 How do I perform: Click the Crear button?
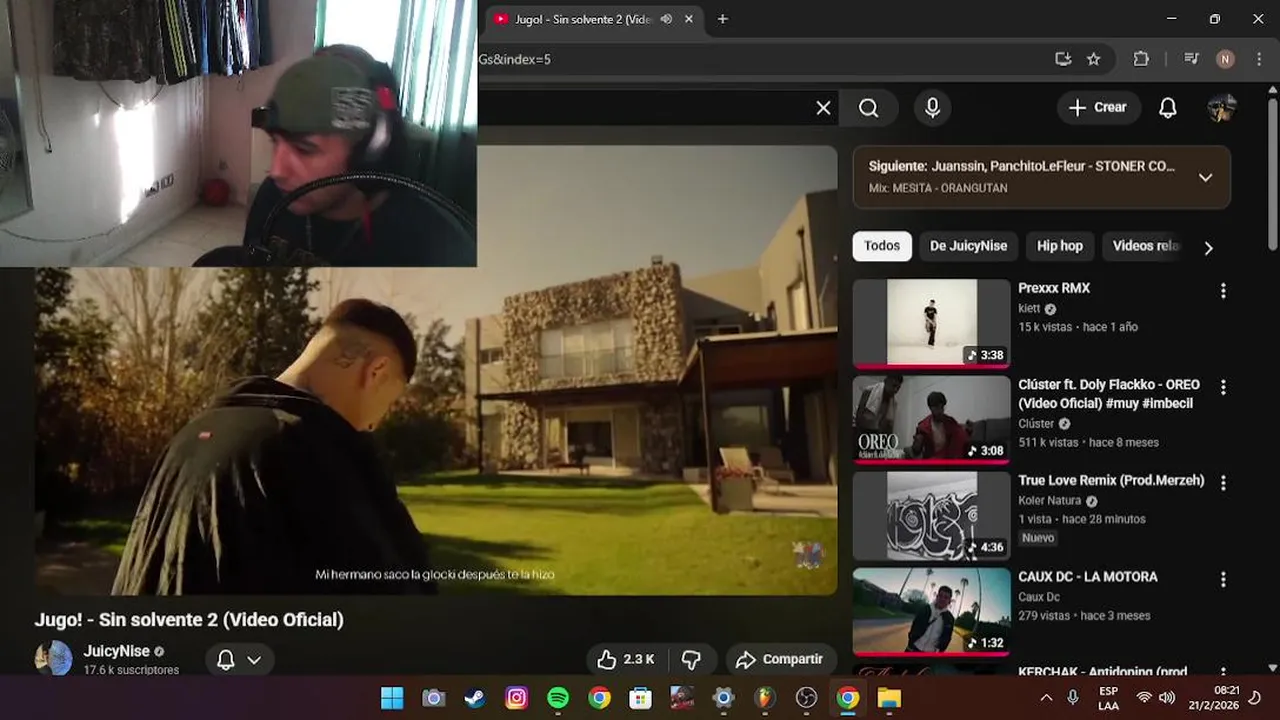click(1098, 108)
